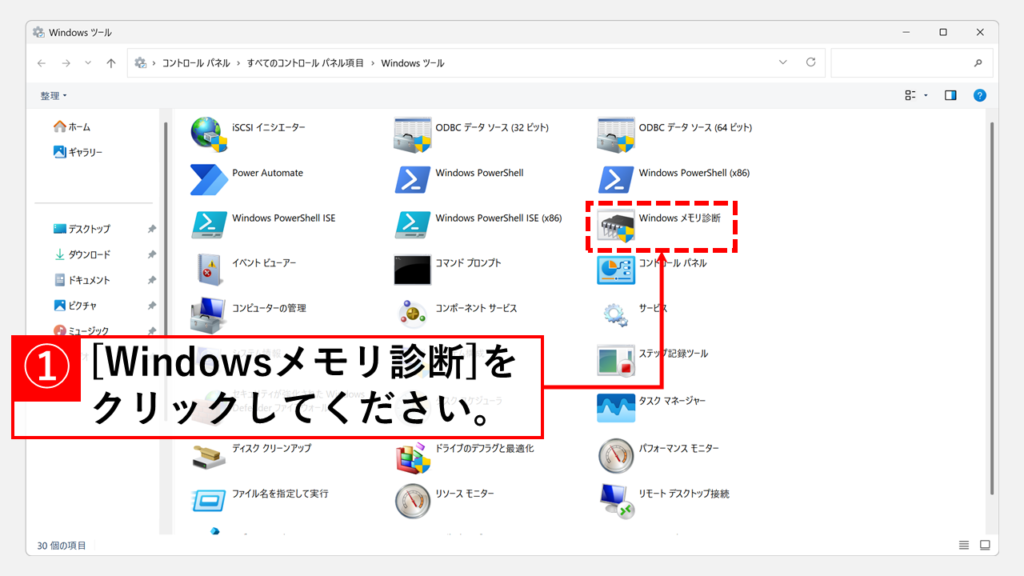Click the pin icon next to ドキュメント
1024x576 pixels.
click(x=152, y=280)
